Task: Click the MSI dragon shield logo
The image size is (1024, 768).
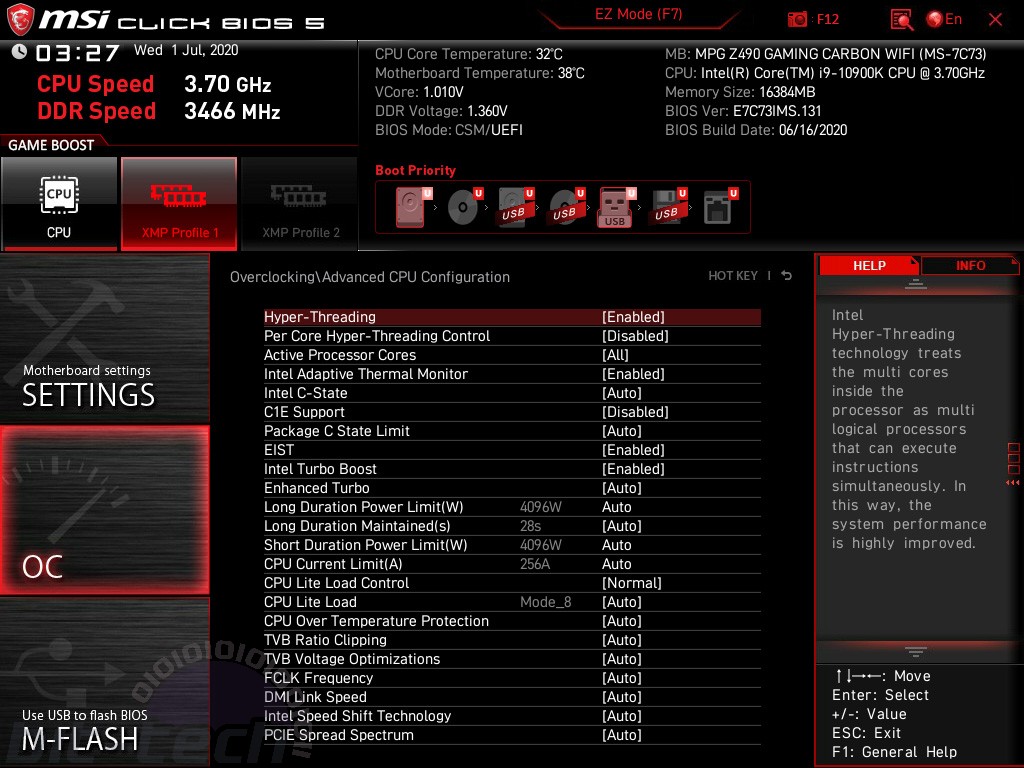Action: [20, 20]
